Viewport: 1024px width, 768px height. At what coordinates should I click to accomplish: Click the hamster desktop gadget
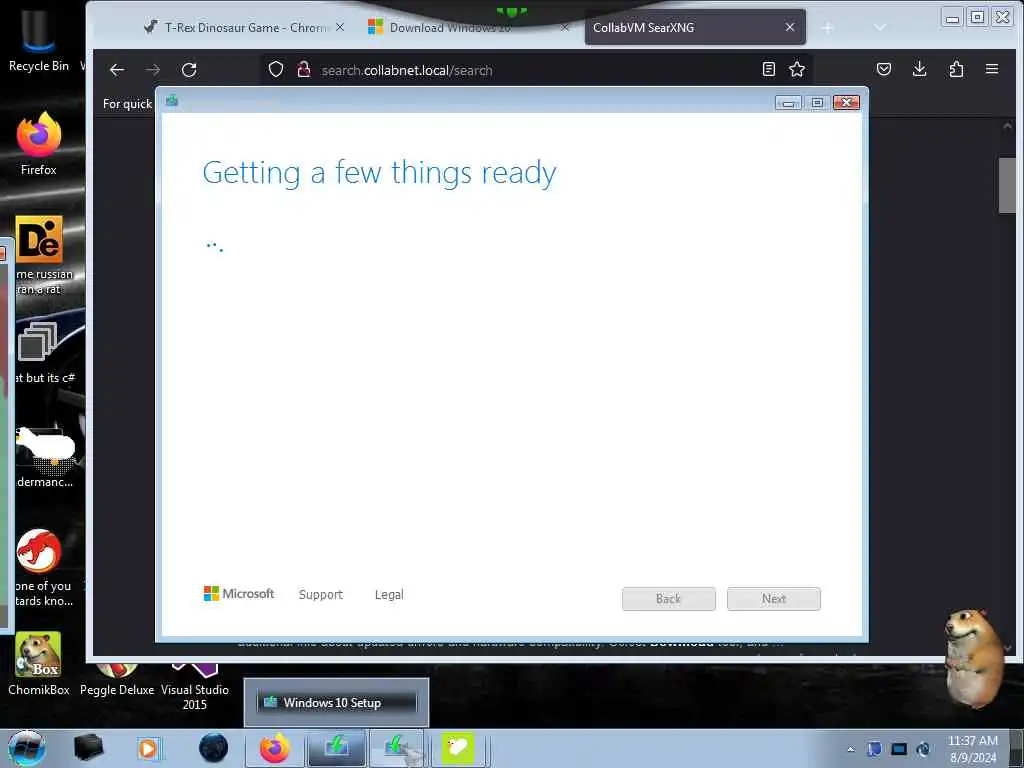974,657
